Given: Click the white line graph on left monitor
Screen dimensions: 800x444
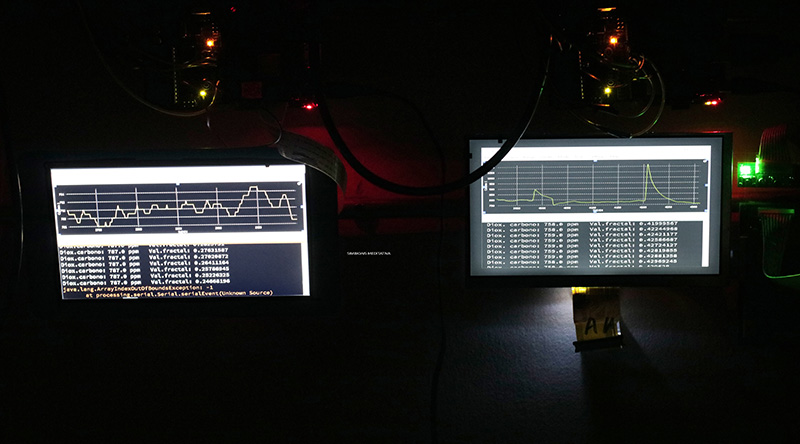Looking at the screenshot, I should click(x=180, y=207).
